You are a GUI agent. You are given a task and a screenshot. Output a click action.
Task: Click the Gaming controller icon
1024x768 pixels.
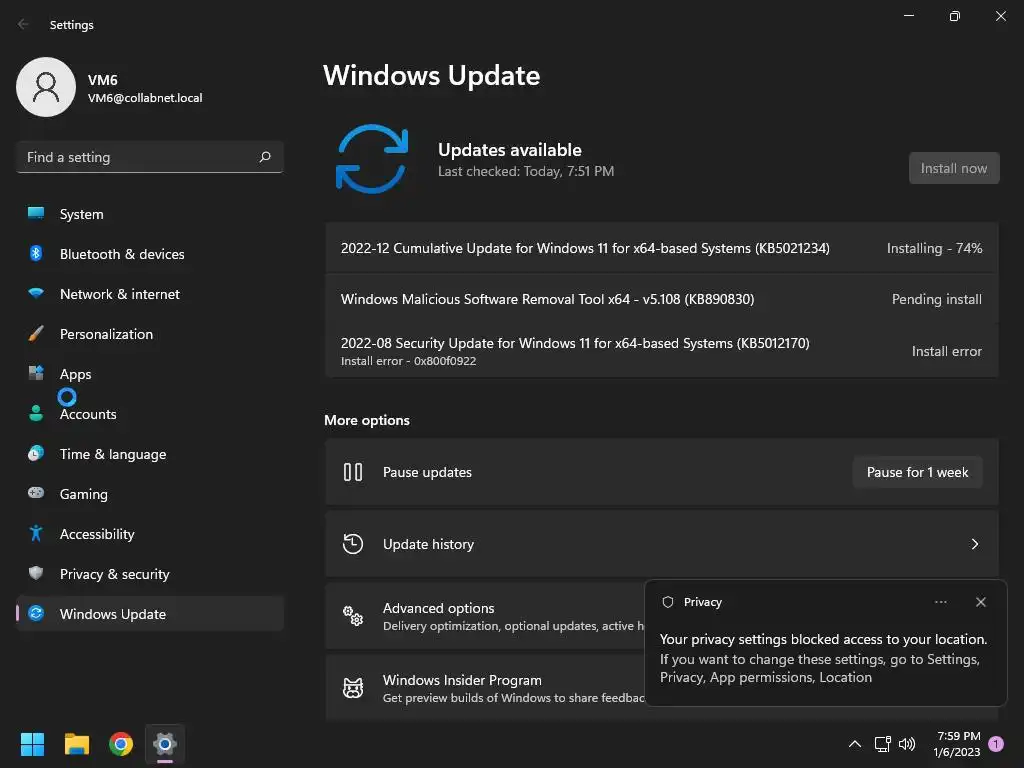tap(36, 493)
